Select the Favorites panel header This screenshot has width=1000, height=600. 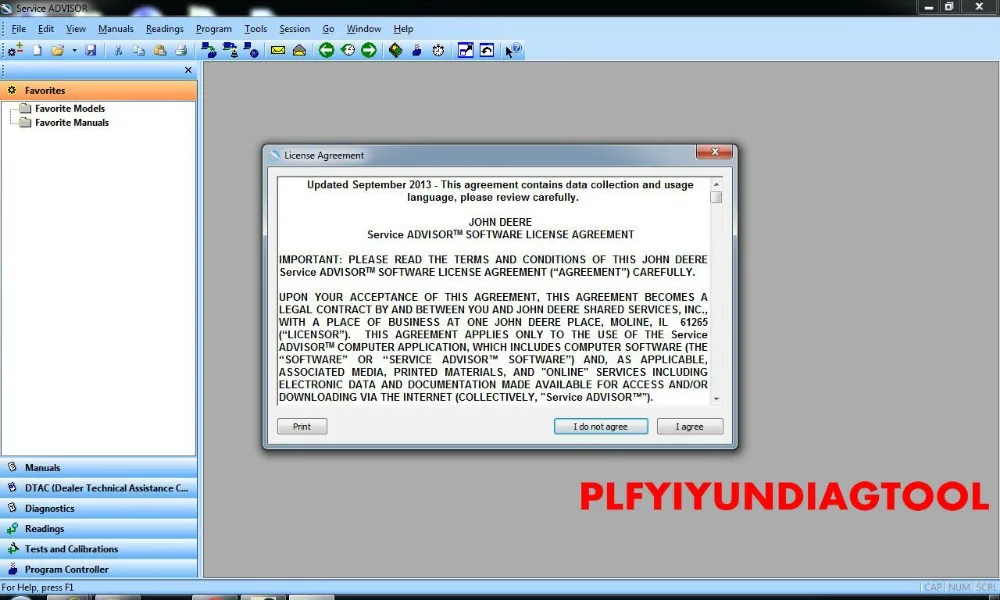point(99,91)
